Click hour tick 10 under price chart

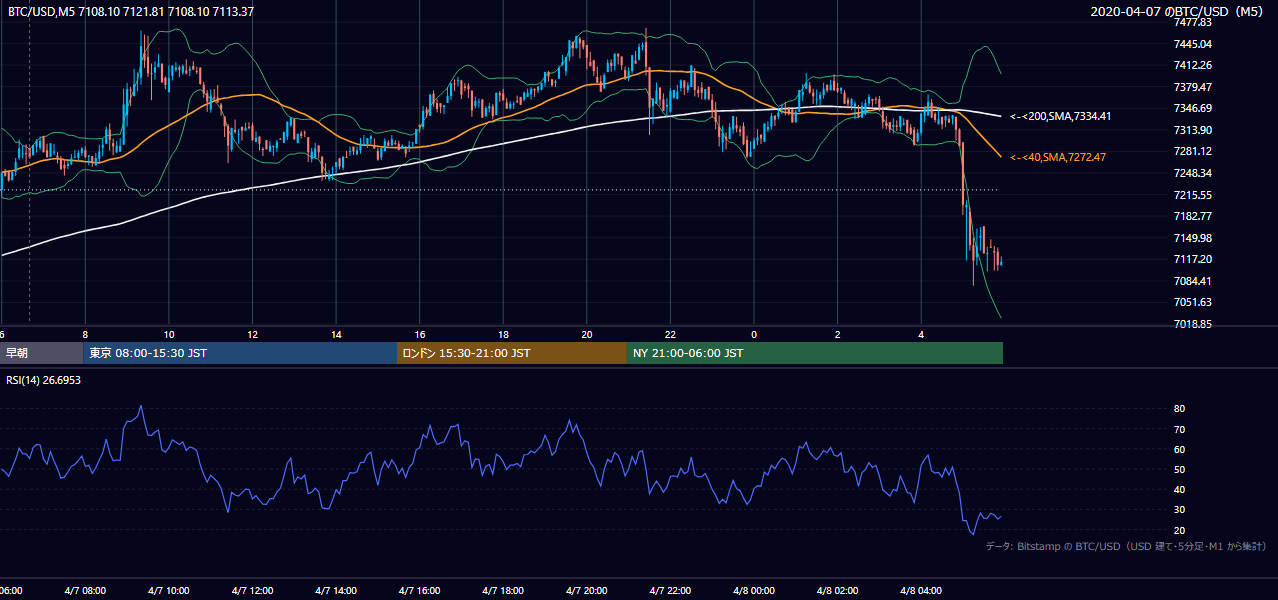(x=169, y=334)
